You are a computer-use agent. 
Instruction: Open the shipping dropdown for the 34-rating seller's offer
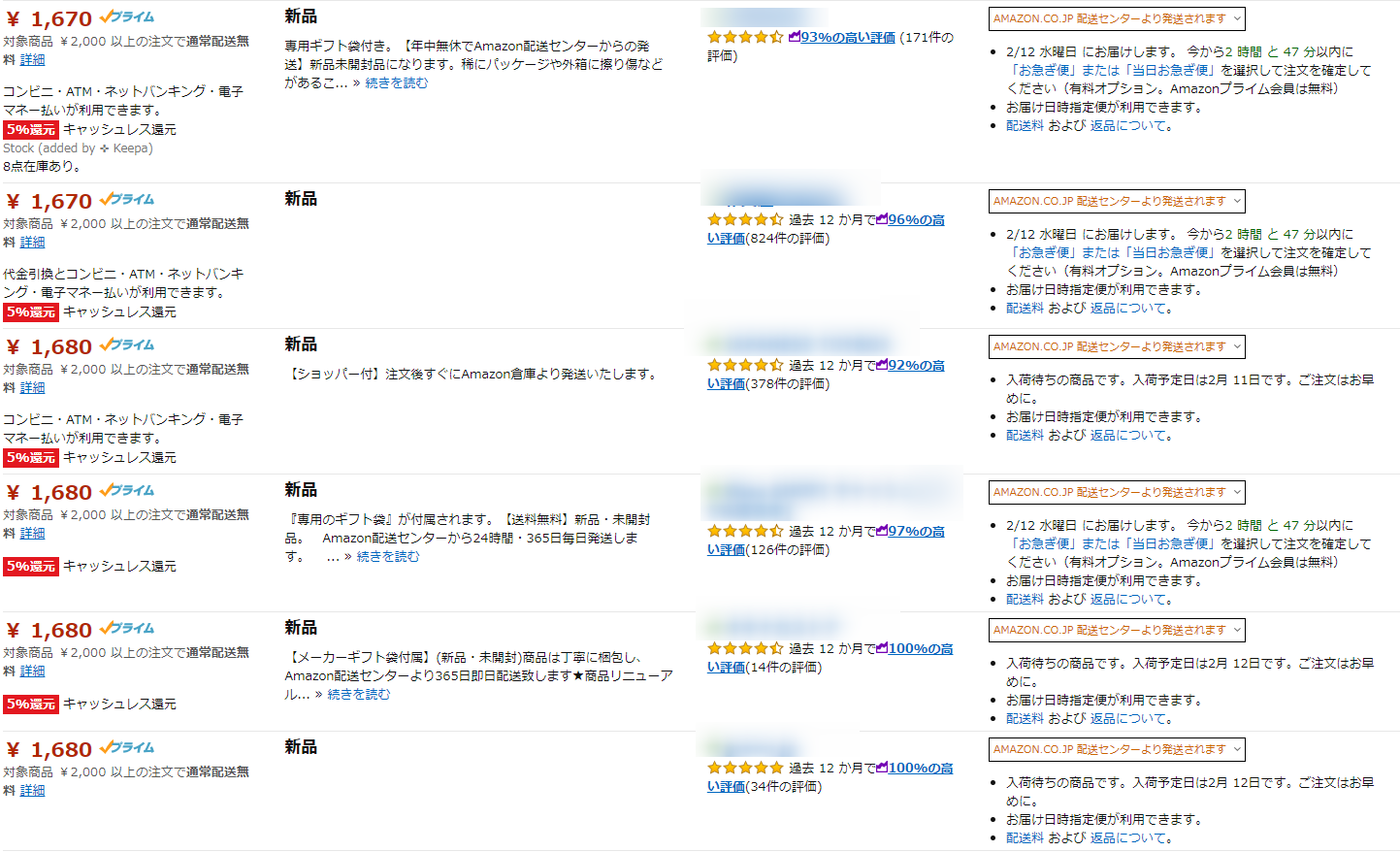click(x=1116, y=750)
